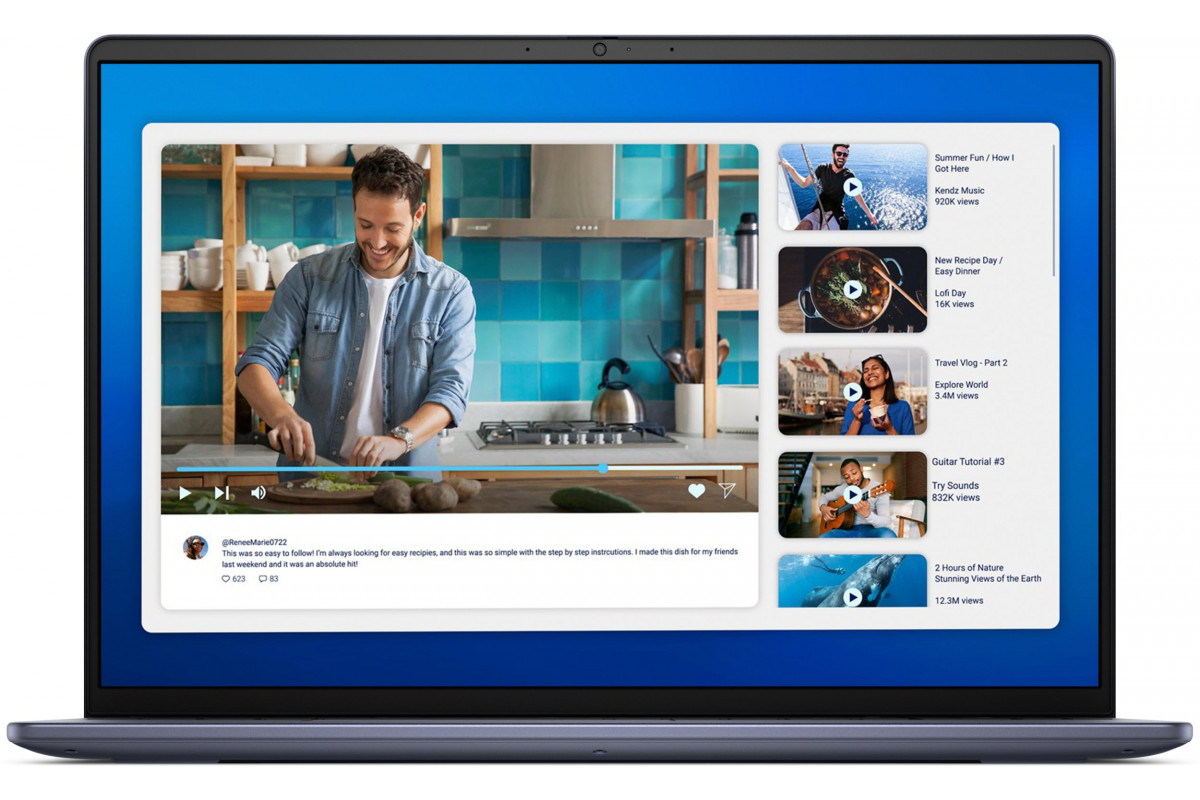
Task: Open the @ReneeMarie0722 username link
Action: [254, 542]
